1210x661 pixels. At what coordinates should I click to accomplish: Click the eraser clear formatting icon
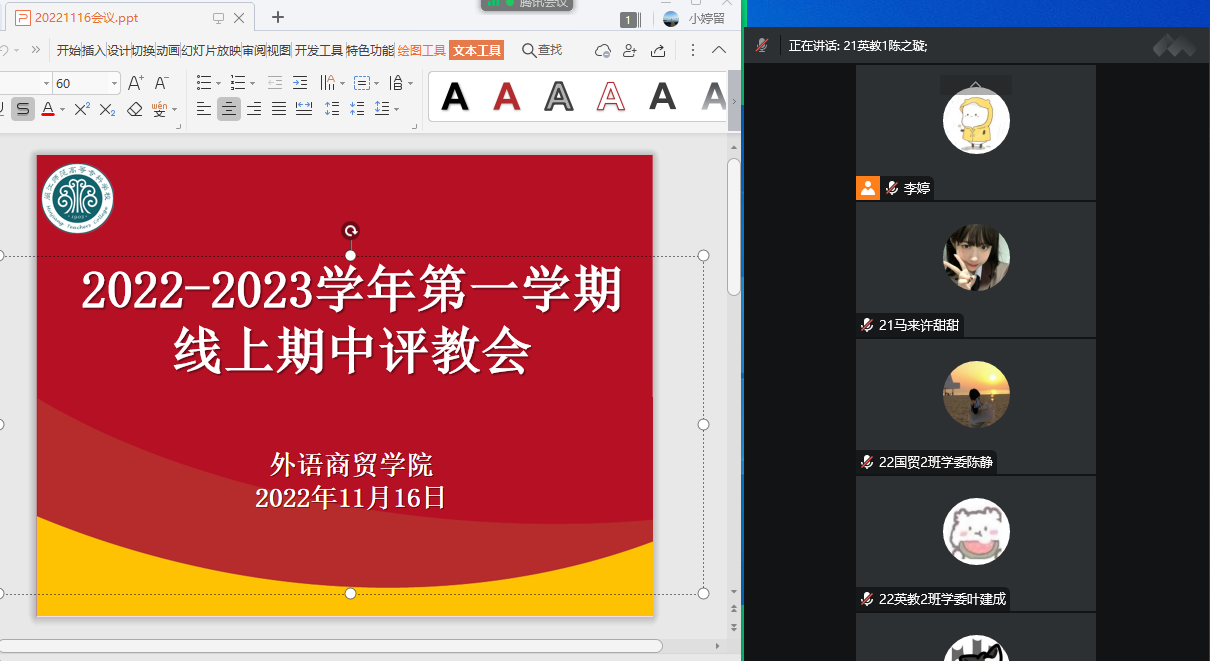click(135, 109)
